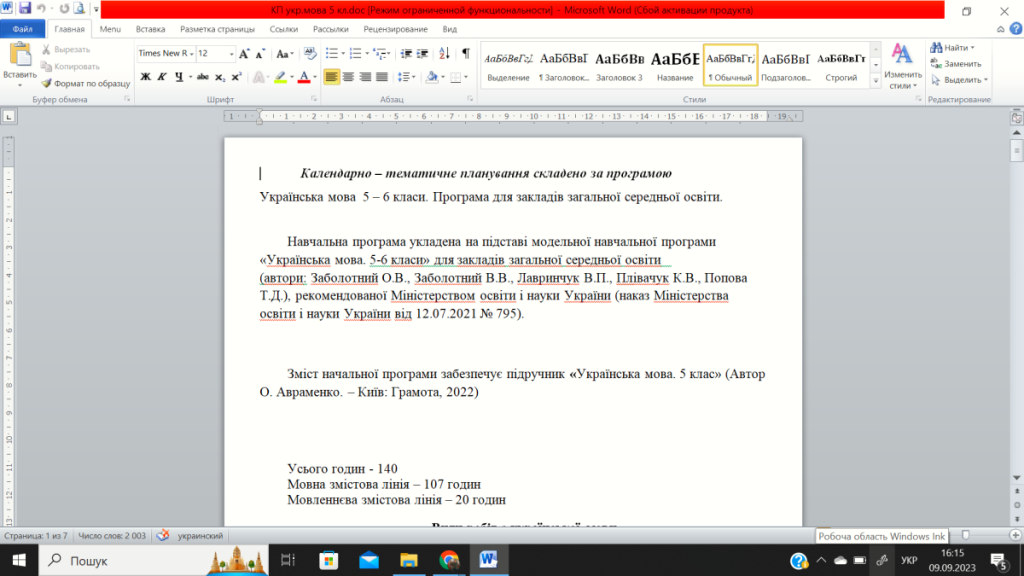Click the subscript icon
Image resolution: width=1024 pixels, height=576 pixels.
tap(220, 77)
